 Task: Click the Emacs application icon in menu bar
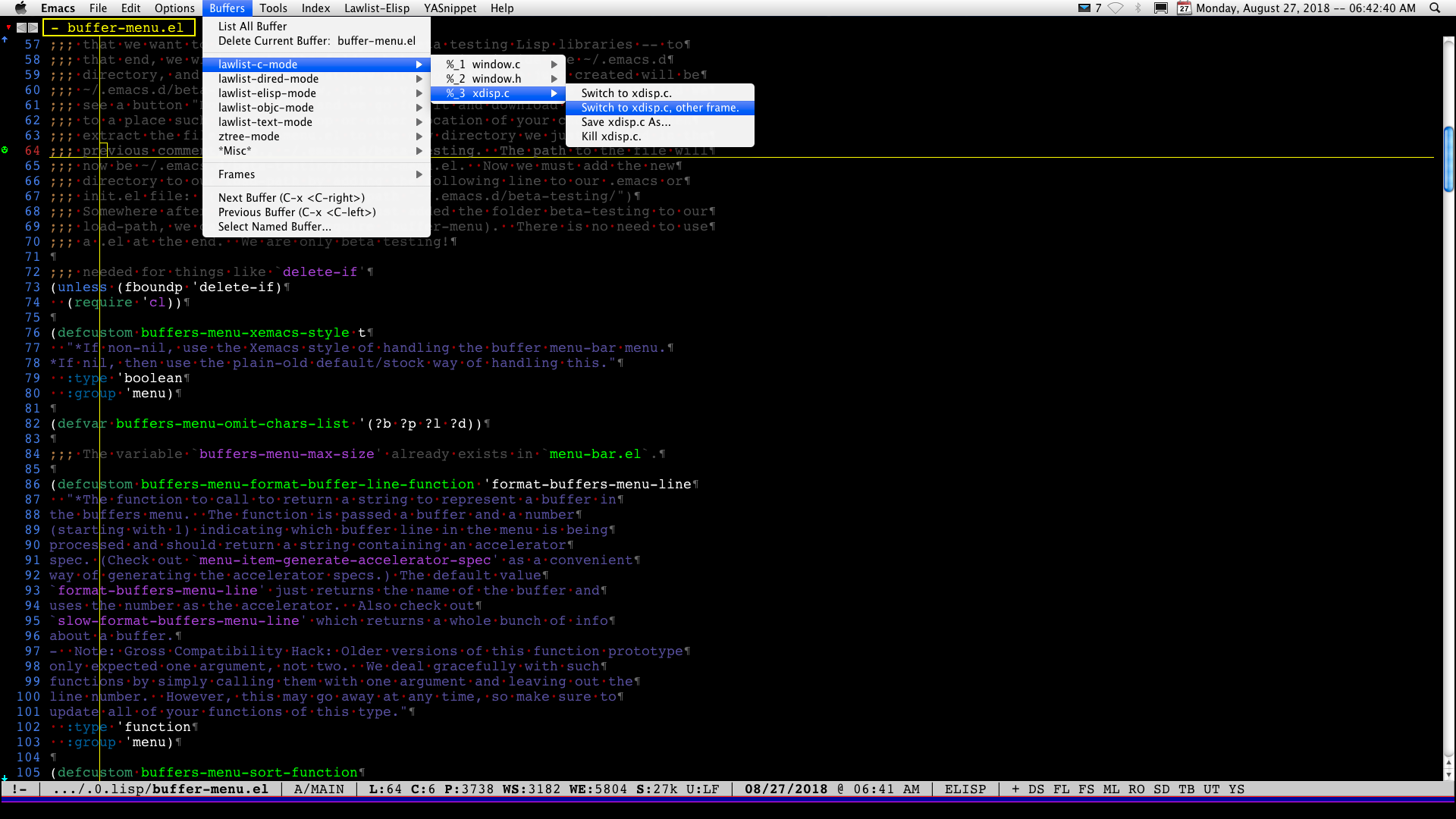point(56,8)
